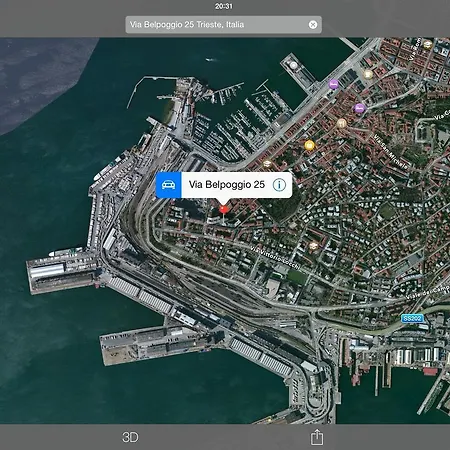Select the marker near Via Vittorio Locchi

tap(313, 246)
